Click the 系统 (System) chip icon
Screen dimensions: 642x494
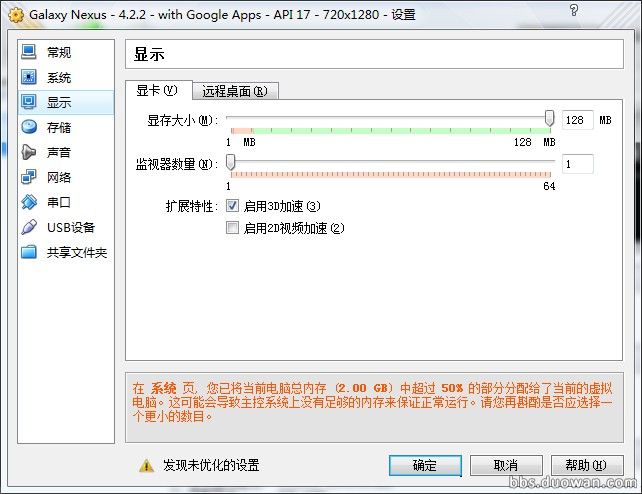tap(29, 77)
